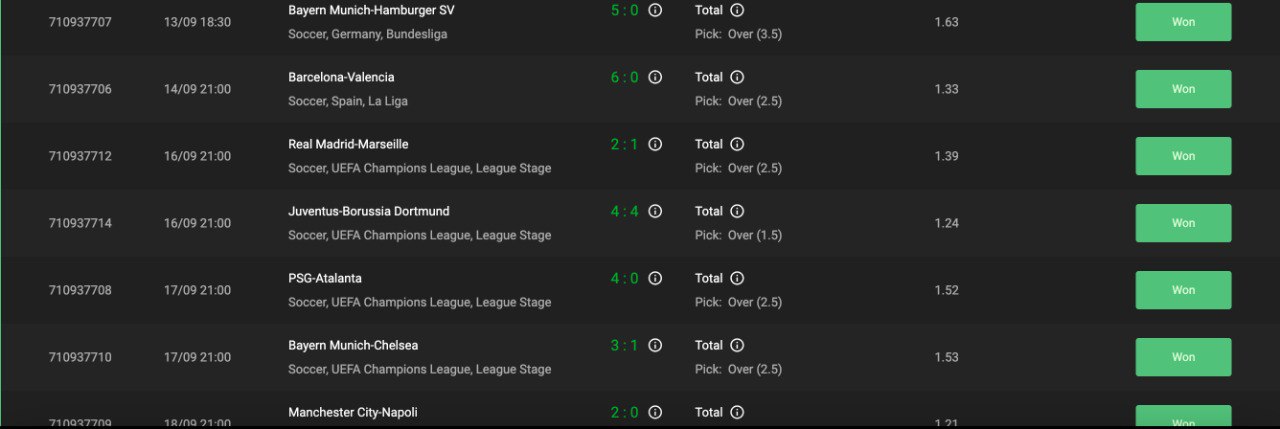The width and height of the screenshot is (1280, 429).
Task: Open Total info icon in Real Madrid-Marseille row
Action: point(737,144)
